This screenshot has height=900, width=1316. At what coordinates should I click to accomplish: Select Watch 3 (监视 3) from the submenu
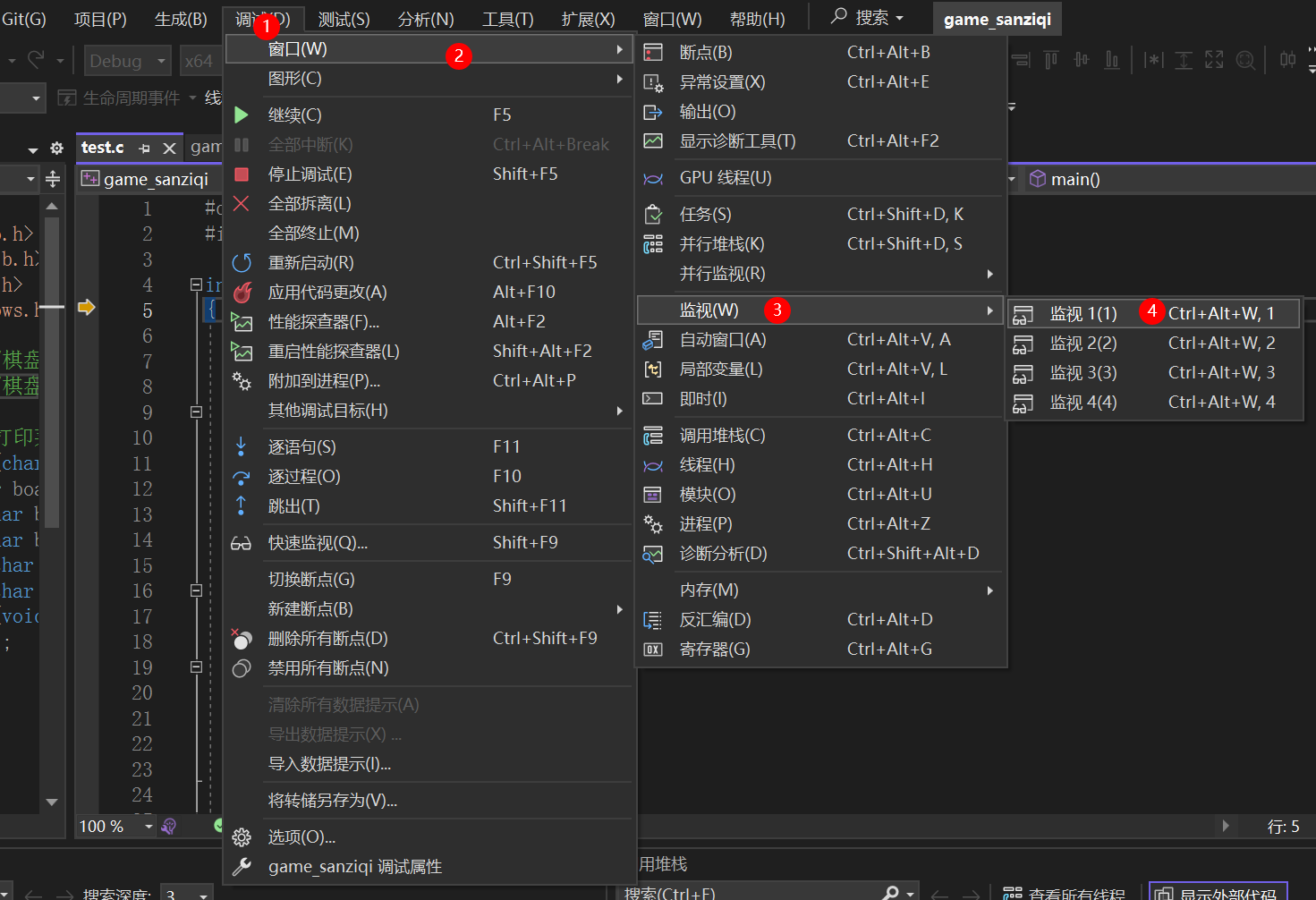pos(1152,373)
